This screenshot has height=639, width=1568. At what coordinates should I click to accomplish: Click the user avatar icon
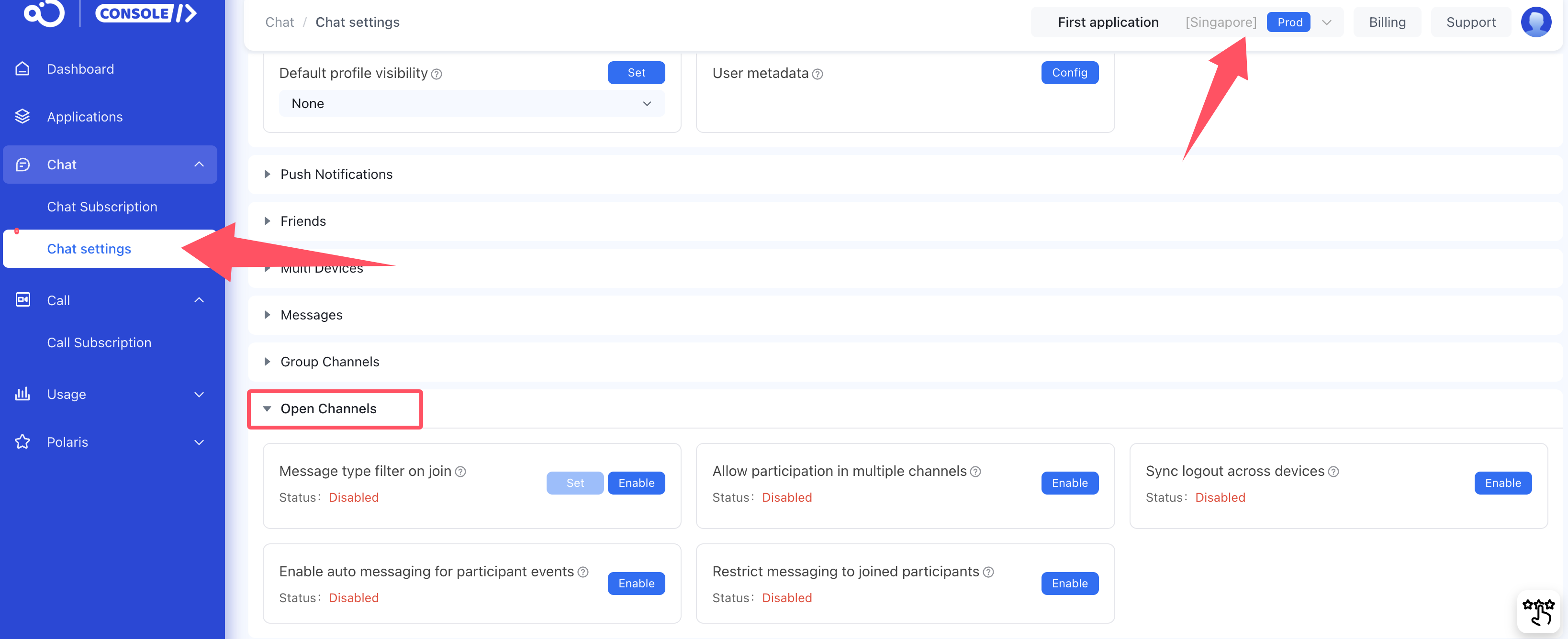tap(1536, 22)
